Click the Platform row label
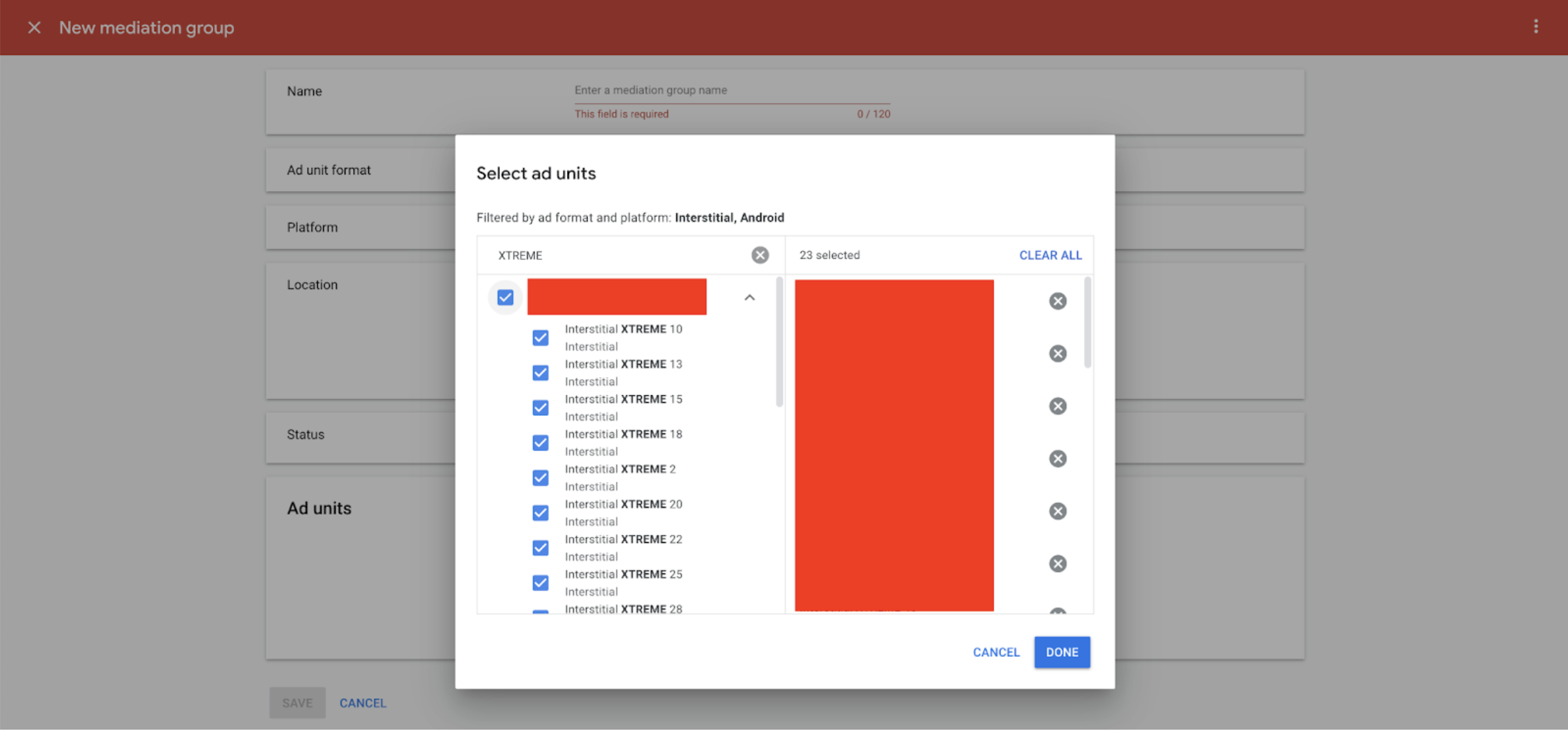This screenshot has width=1568, height=731. click(312, 227)
